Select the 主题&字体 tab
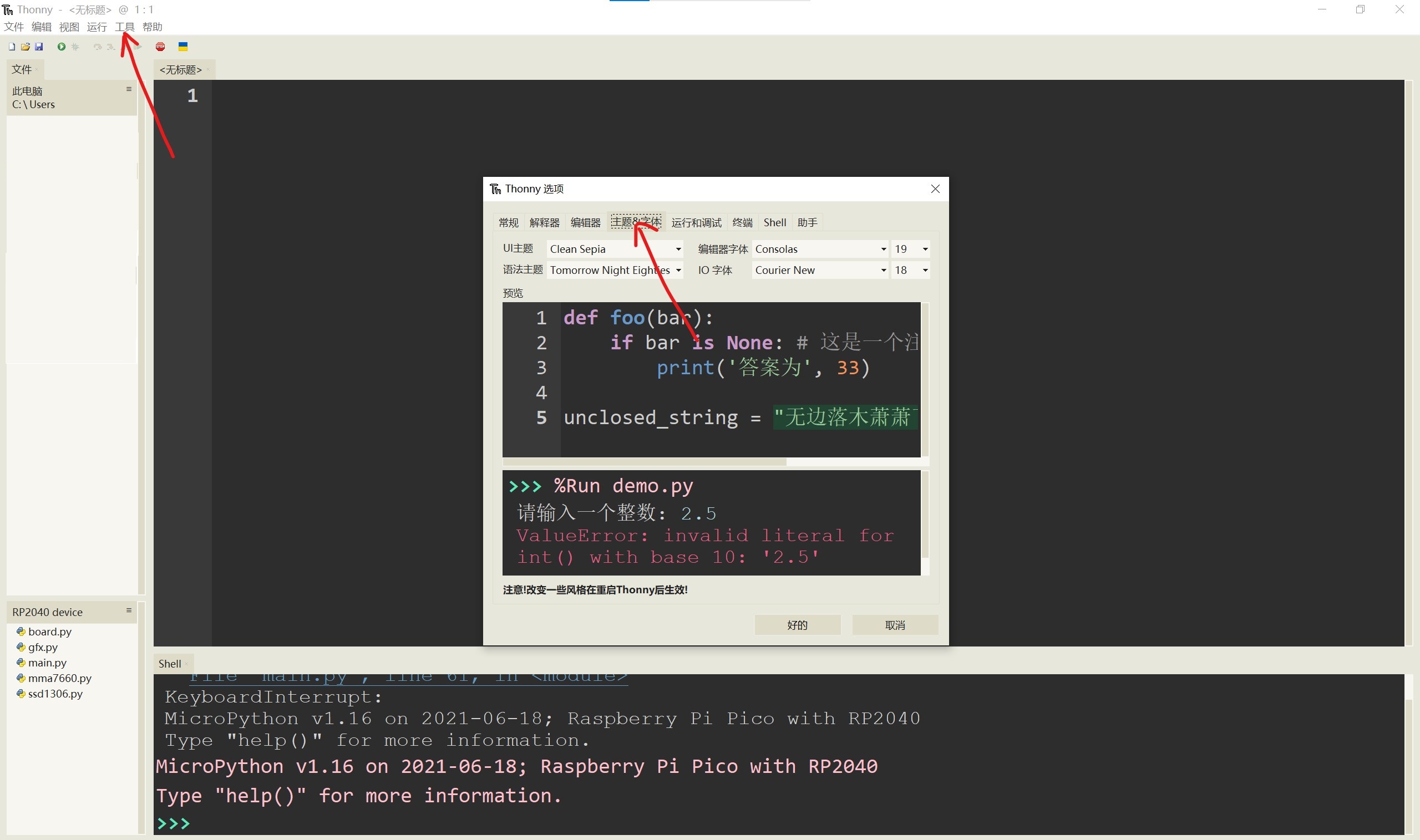This screenshot has width=1420, height=840. point(635,222)
